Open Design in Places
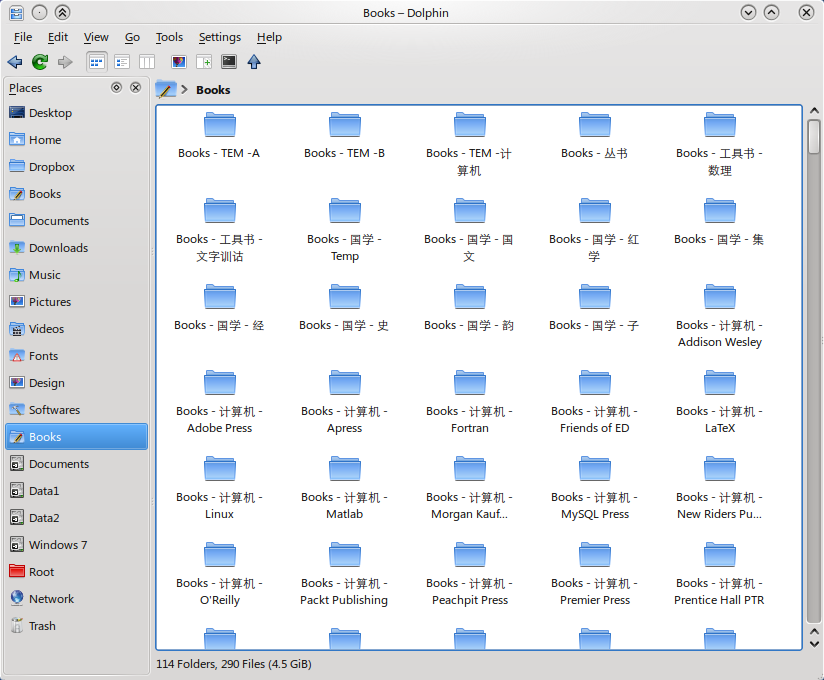The height and width of the screenshot is (680, 824). coord(76,383)
